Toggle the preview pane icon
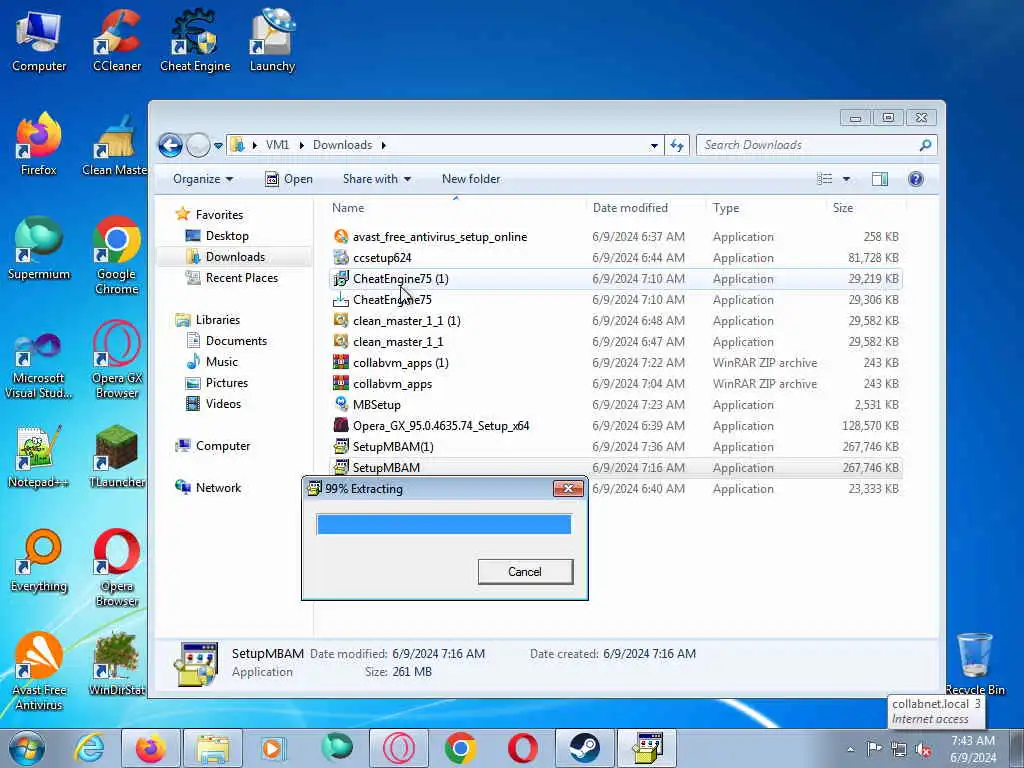The width and height of the screenshot is (1024, 768). coord(880,179)
